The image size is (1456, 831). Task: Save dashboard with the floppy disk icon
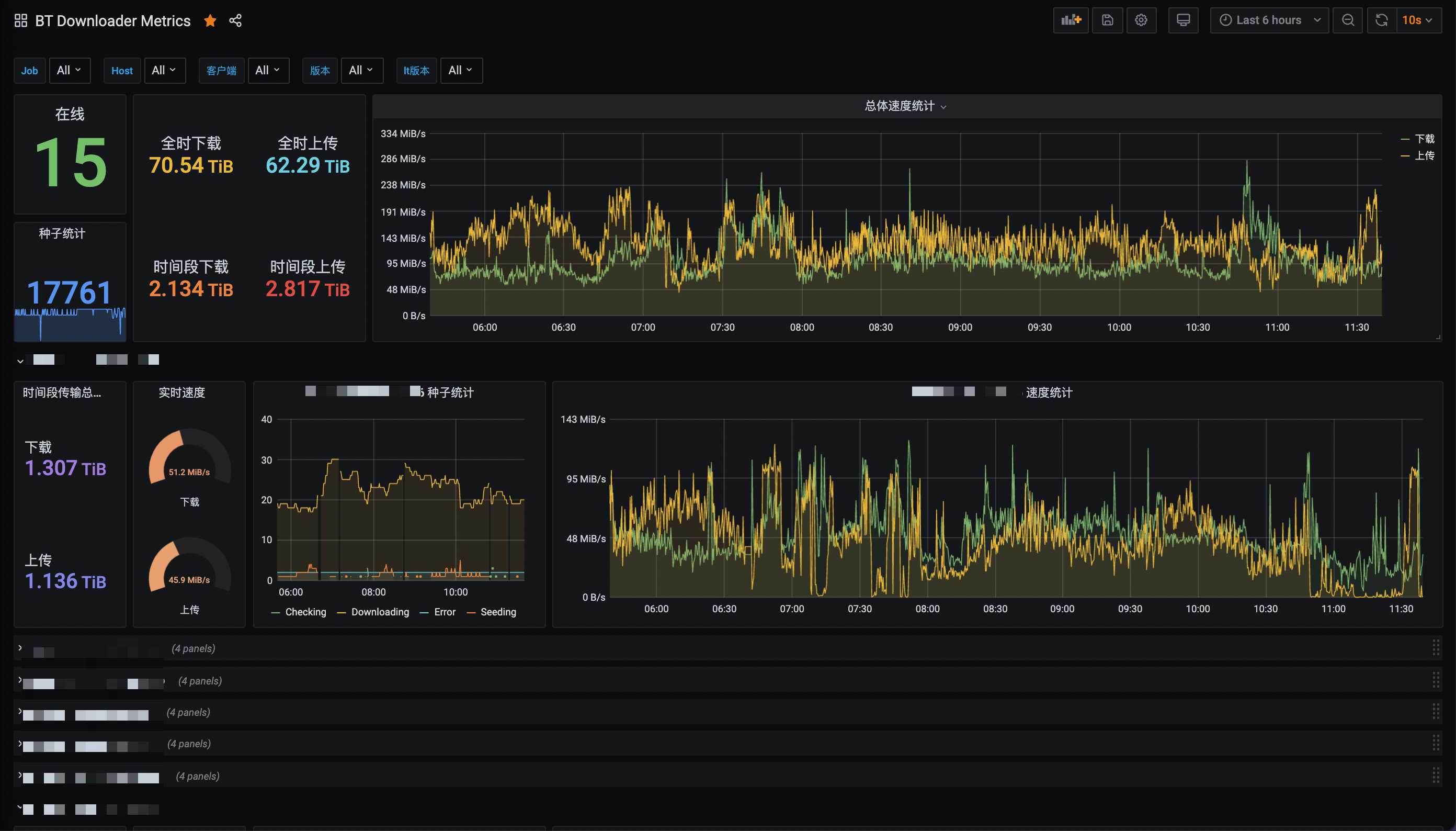(1107, 20)
